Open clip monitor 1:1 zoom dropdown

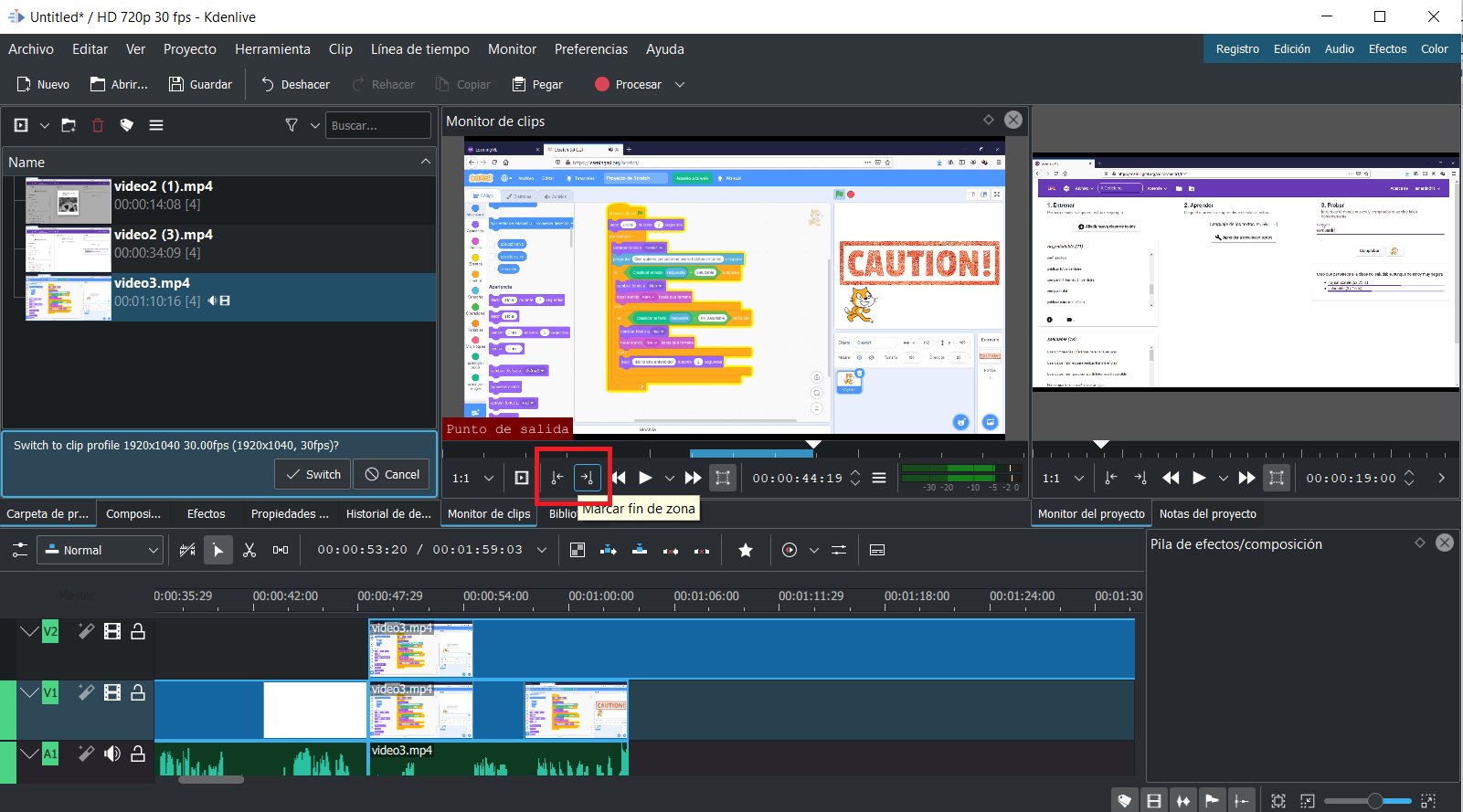[x=473, y=478]
